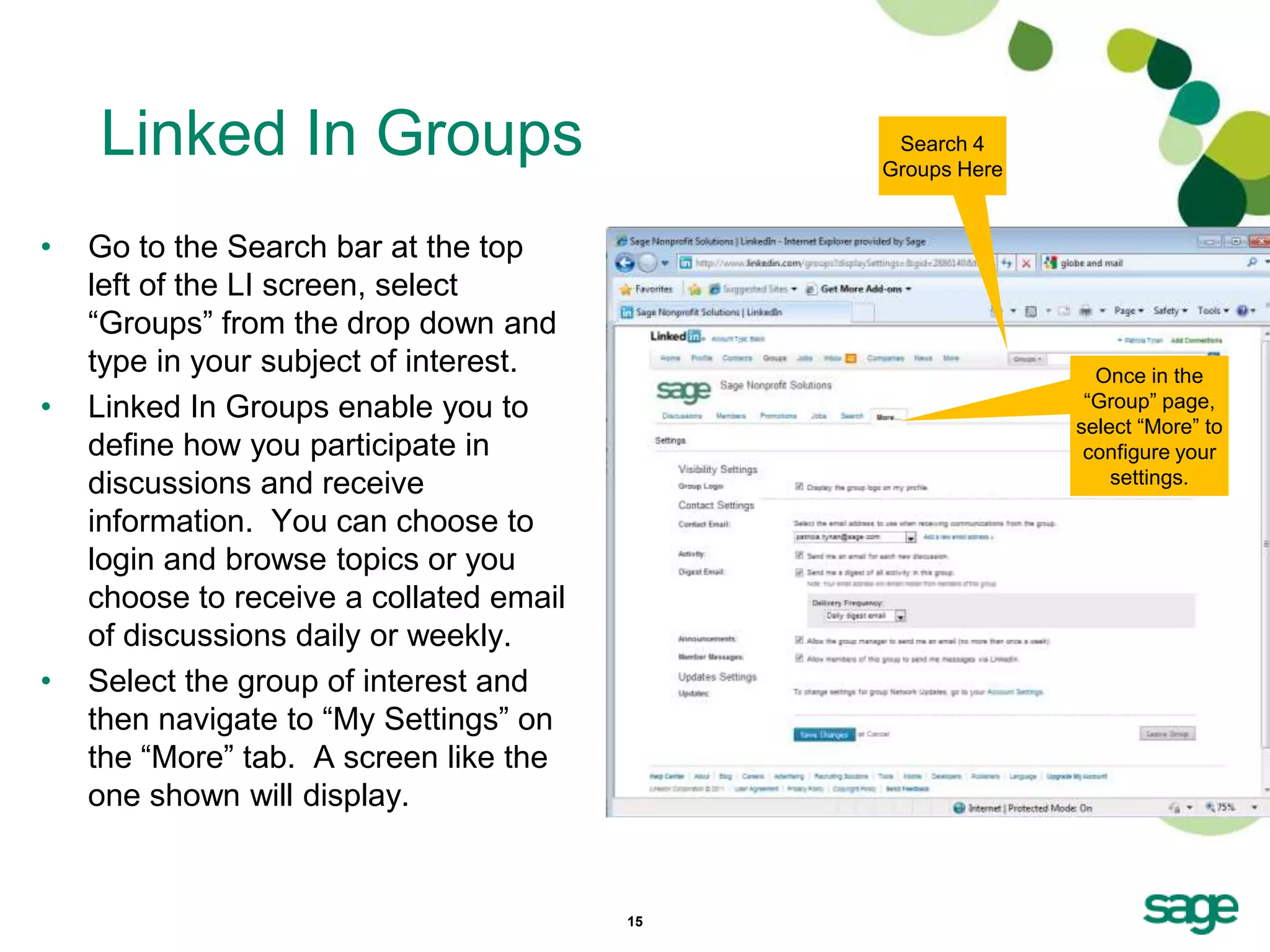
Task: Open LinkedIn Groups nav item
Action: point(775,358)
